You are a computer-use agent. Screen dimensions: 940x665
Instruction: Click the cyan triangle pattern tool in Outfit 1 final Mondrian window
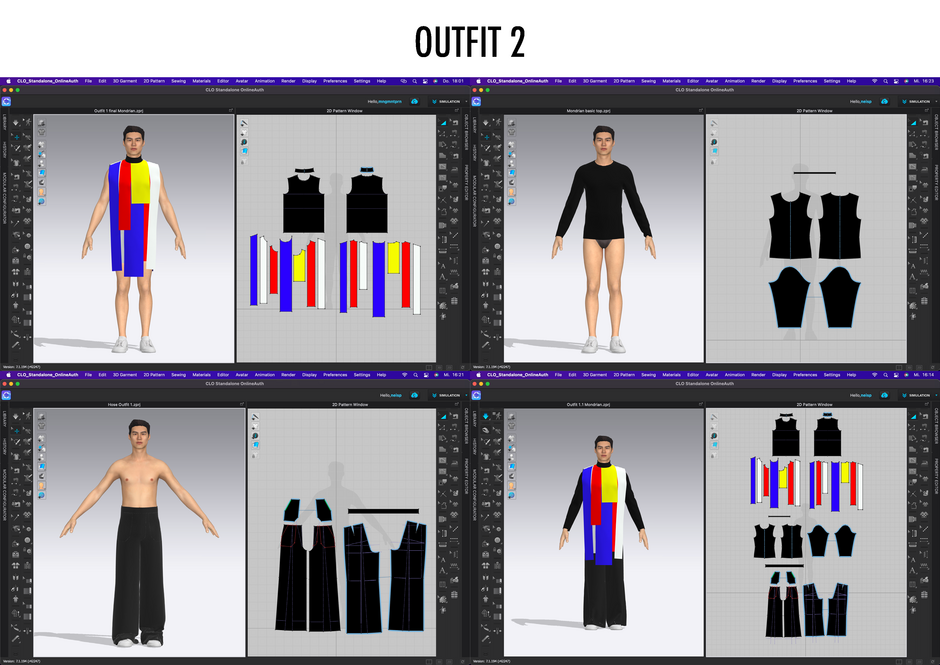pyautogui.click(x=444, y=122)
